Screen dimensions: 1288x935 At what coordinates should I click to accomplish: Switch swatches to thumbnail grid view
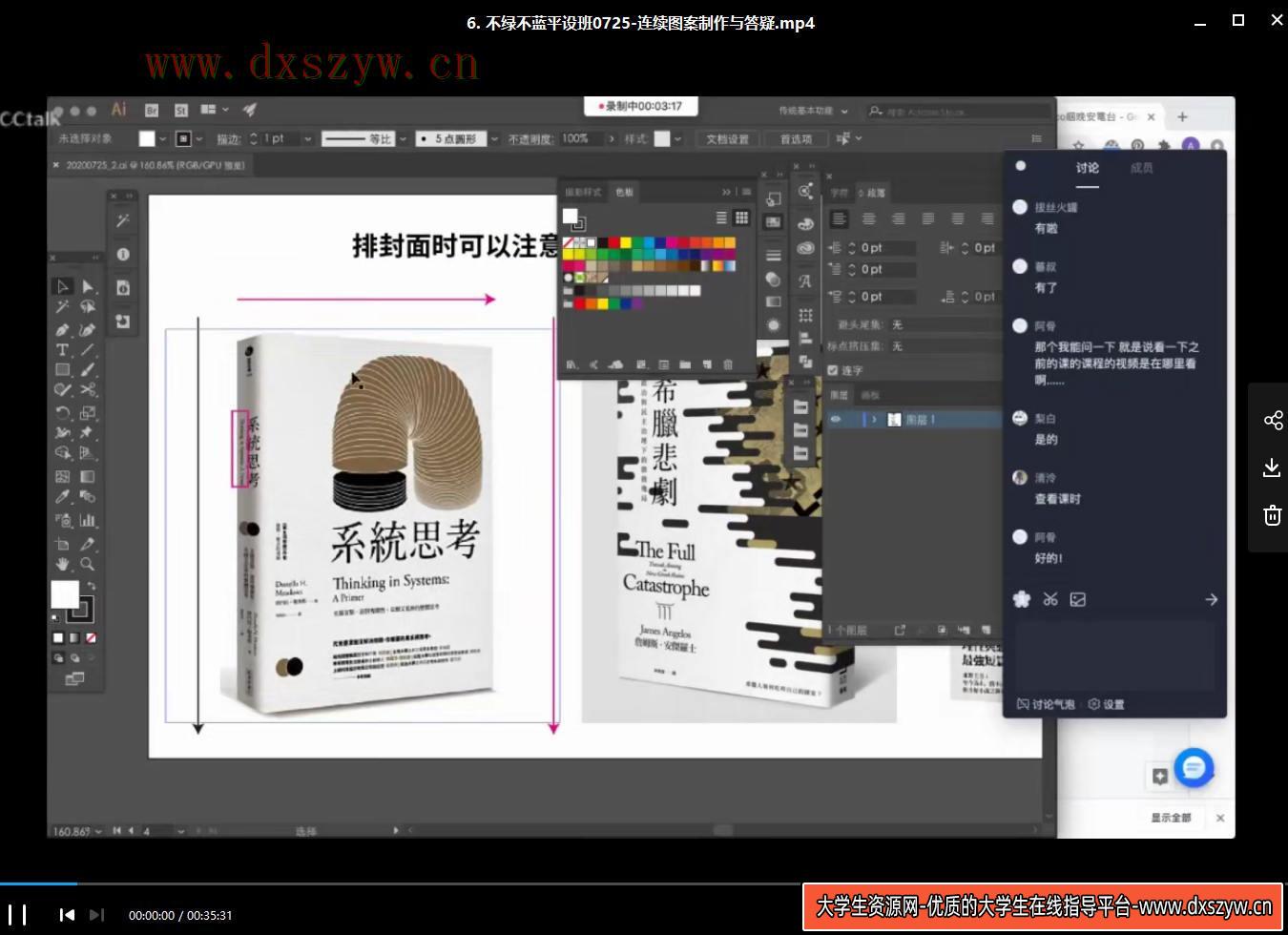741,218
